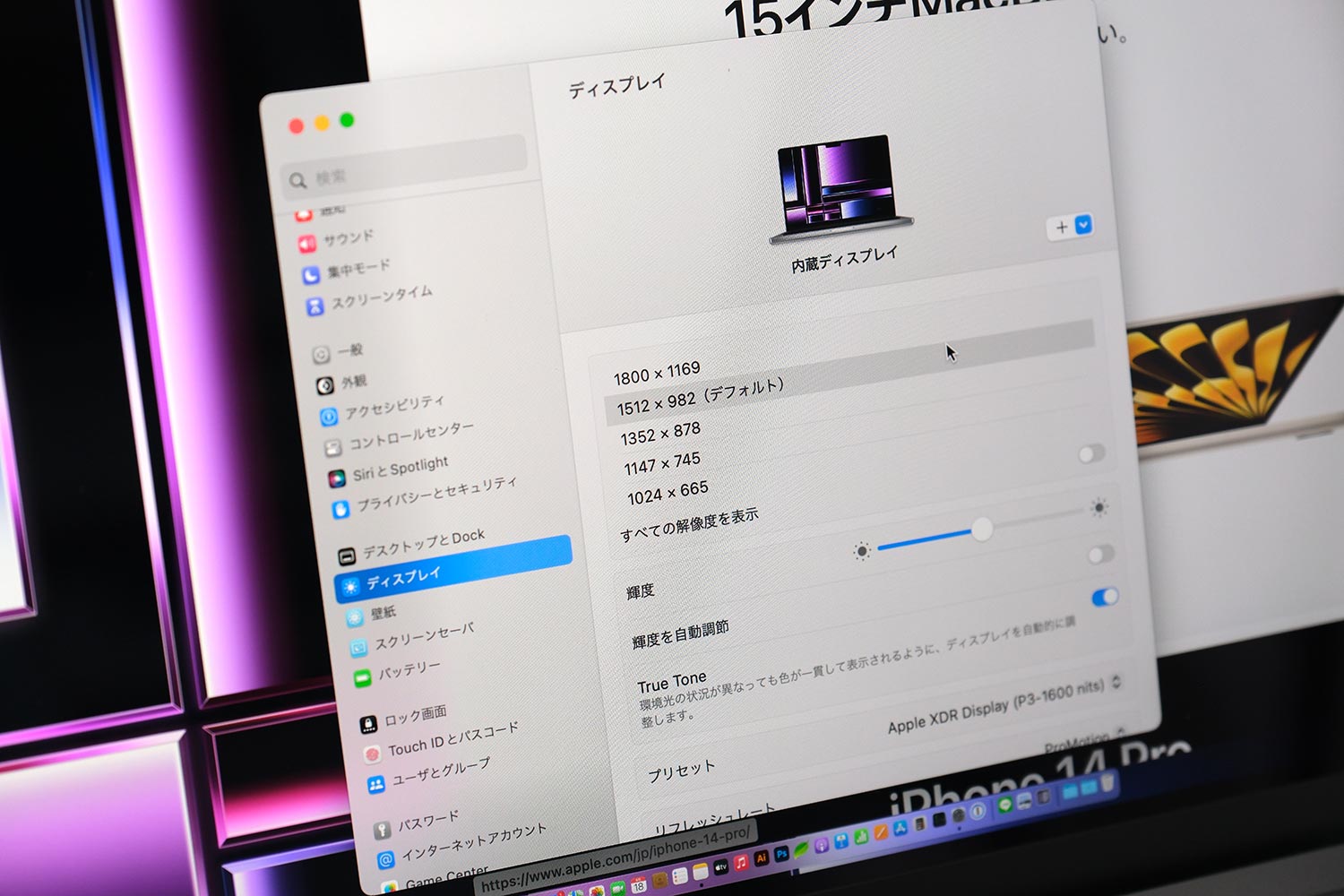This screenshot has height=896, width=1344.
Task: Click the スクリーンタイム hourglass icon
Action: click(x=314, y=306)
